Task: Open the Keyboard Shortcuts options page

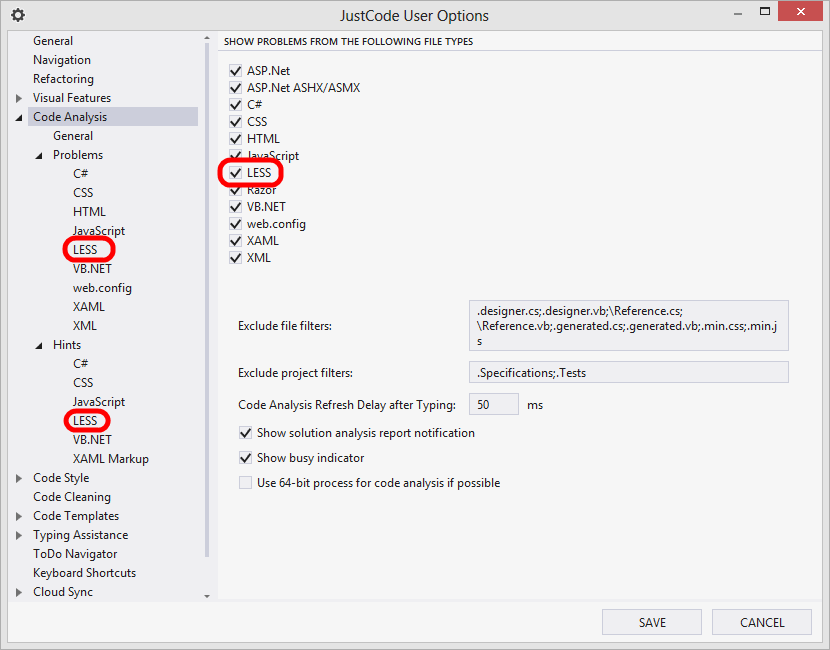Action: tap(85, 573)
